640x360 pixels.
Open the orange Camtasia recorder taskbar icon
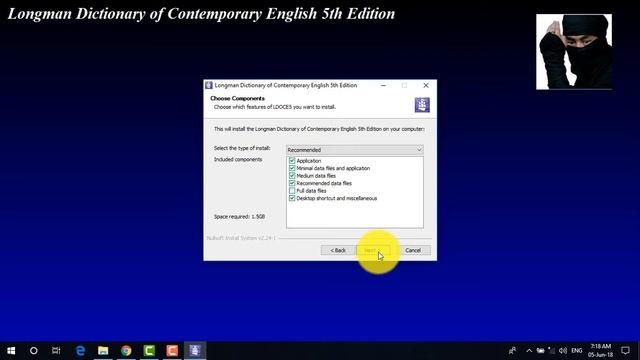tap(172, 351)
